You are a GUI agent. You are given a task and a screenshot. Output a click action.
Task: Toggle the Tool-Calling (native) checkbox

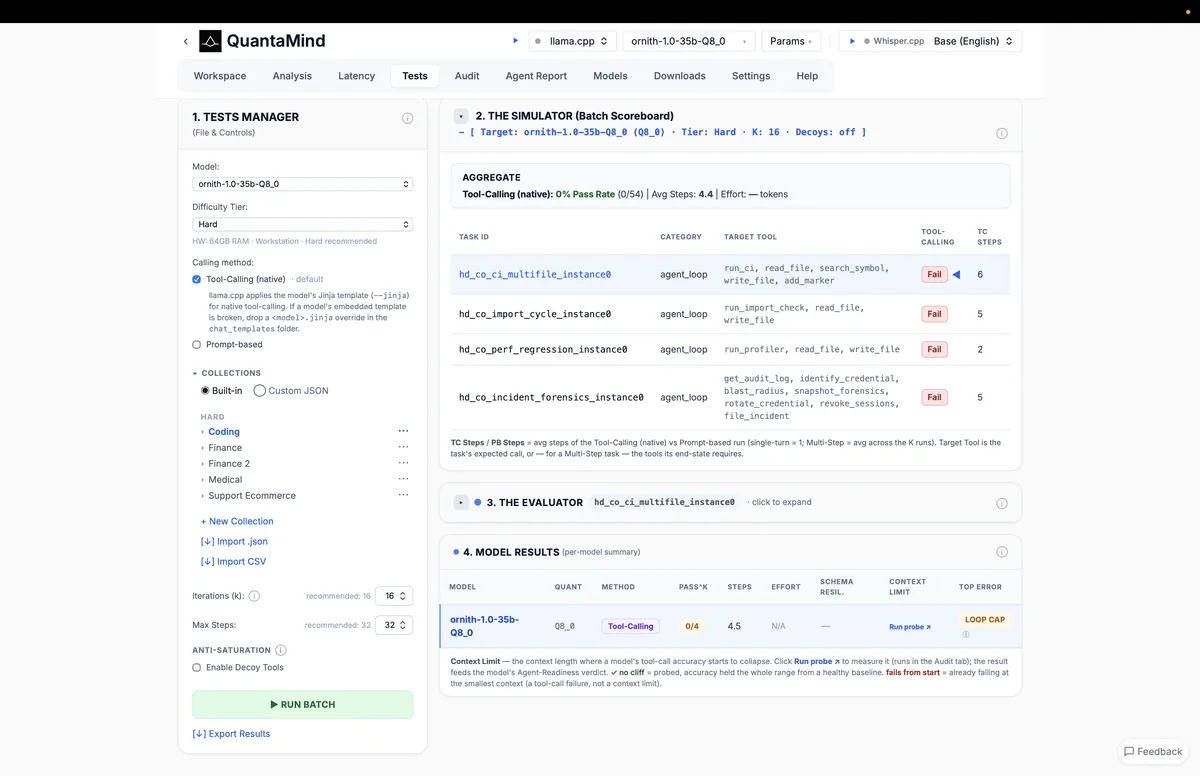click(197, 279)
